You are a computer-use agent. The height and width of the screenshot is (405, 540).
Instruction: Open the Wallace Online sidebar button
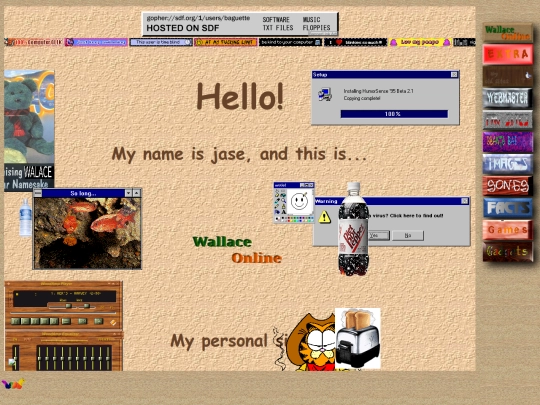tap(508, 32)
